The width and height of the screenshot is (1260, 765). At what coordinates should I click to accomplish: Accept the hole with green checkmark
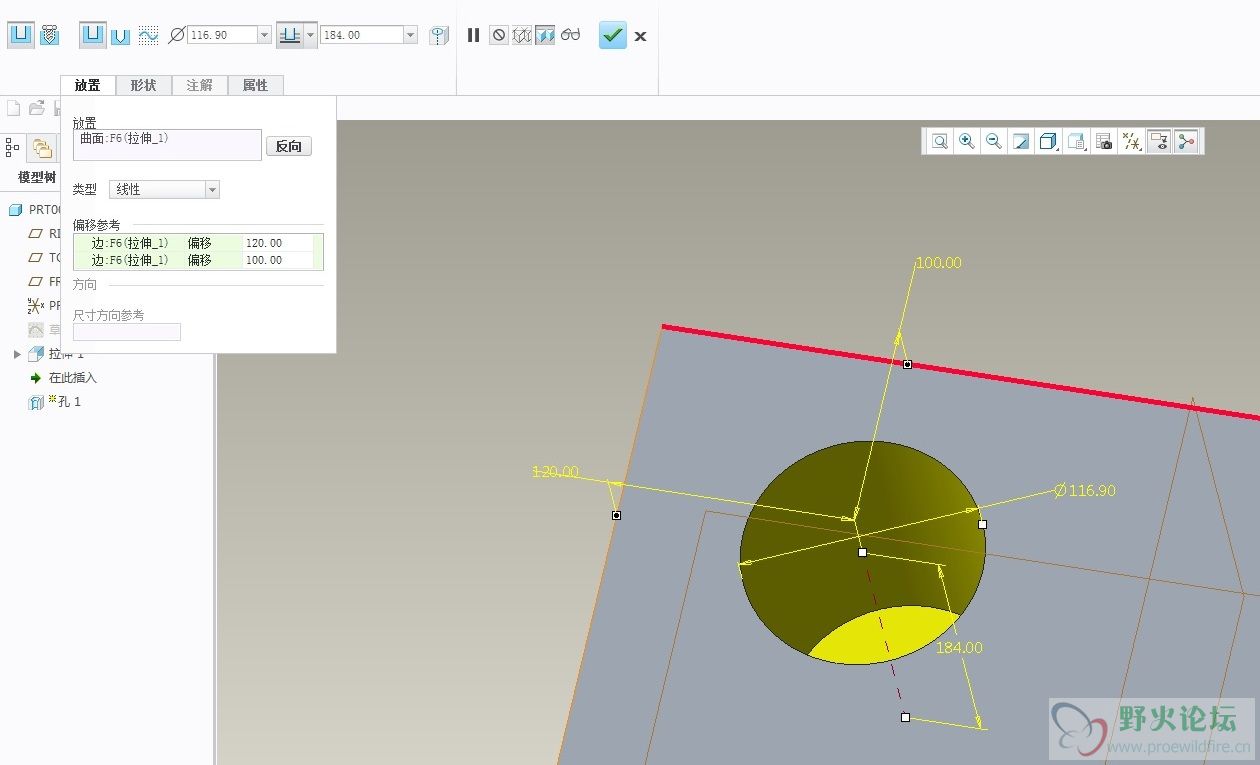[x=613, y=35]
